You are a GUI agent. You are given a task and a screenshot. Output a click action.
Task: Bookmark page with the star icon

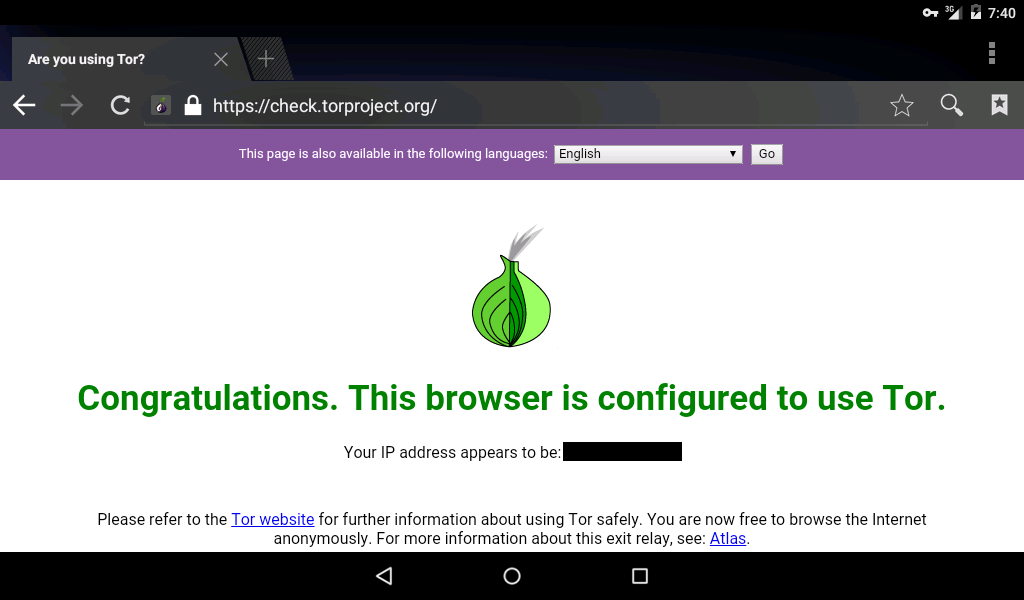901,105
